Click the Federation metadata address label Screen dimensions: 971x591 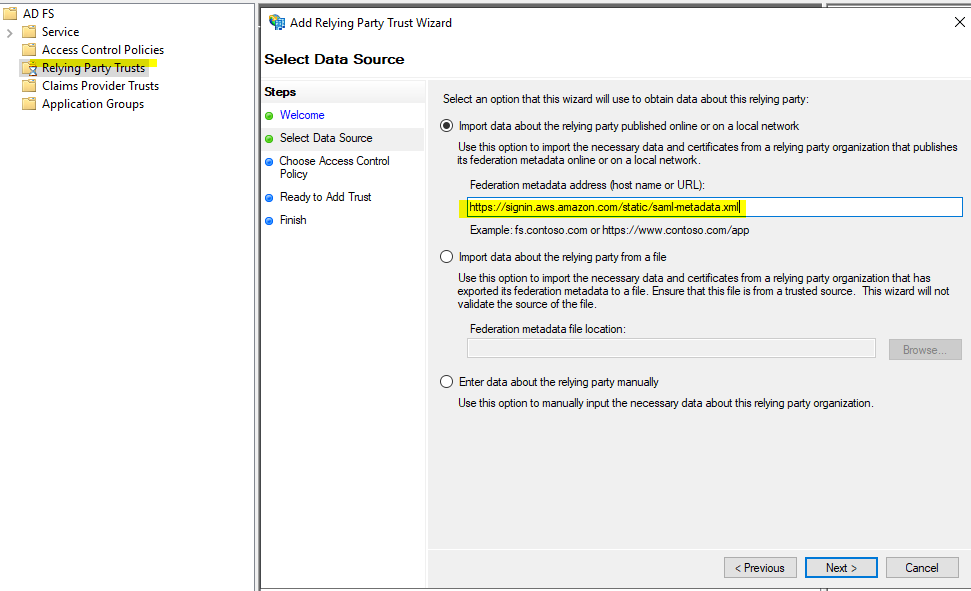pos(587,185)
